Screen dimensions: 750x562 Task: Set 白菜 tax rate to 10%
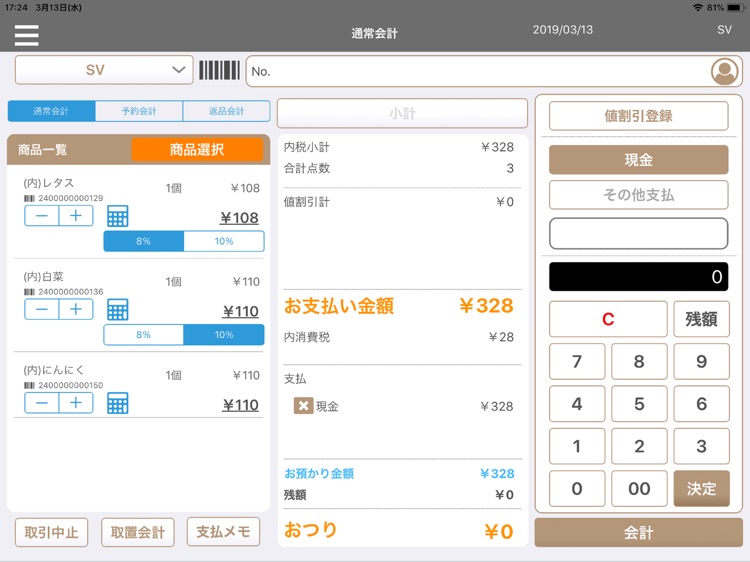(x=224, y=334)
